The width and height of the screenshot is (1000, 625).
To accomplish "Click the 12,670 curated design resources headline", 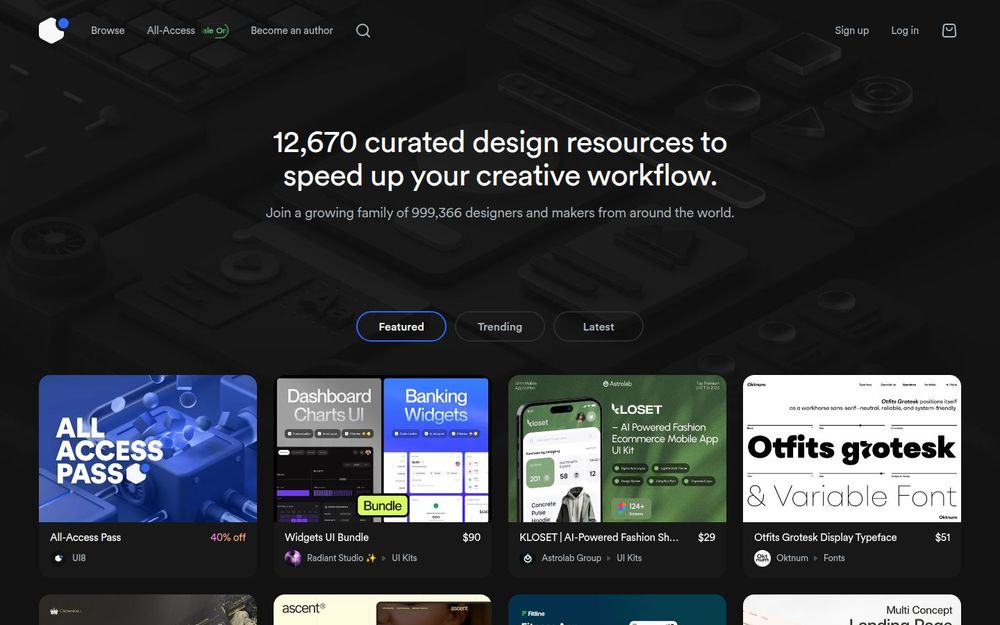I will pyautogui.click(x=500, y=159).
